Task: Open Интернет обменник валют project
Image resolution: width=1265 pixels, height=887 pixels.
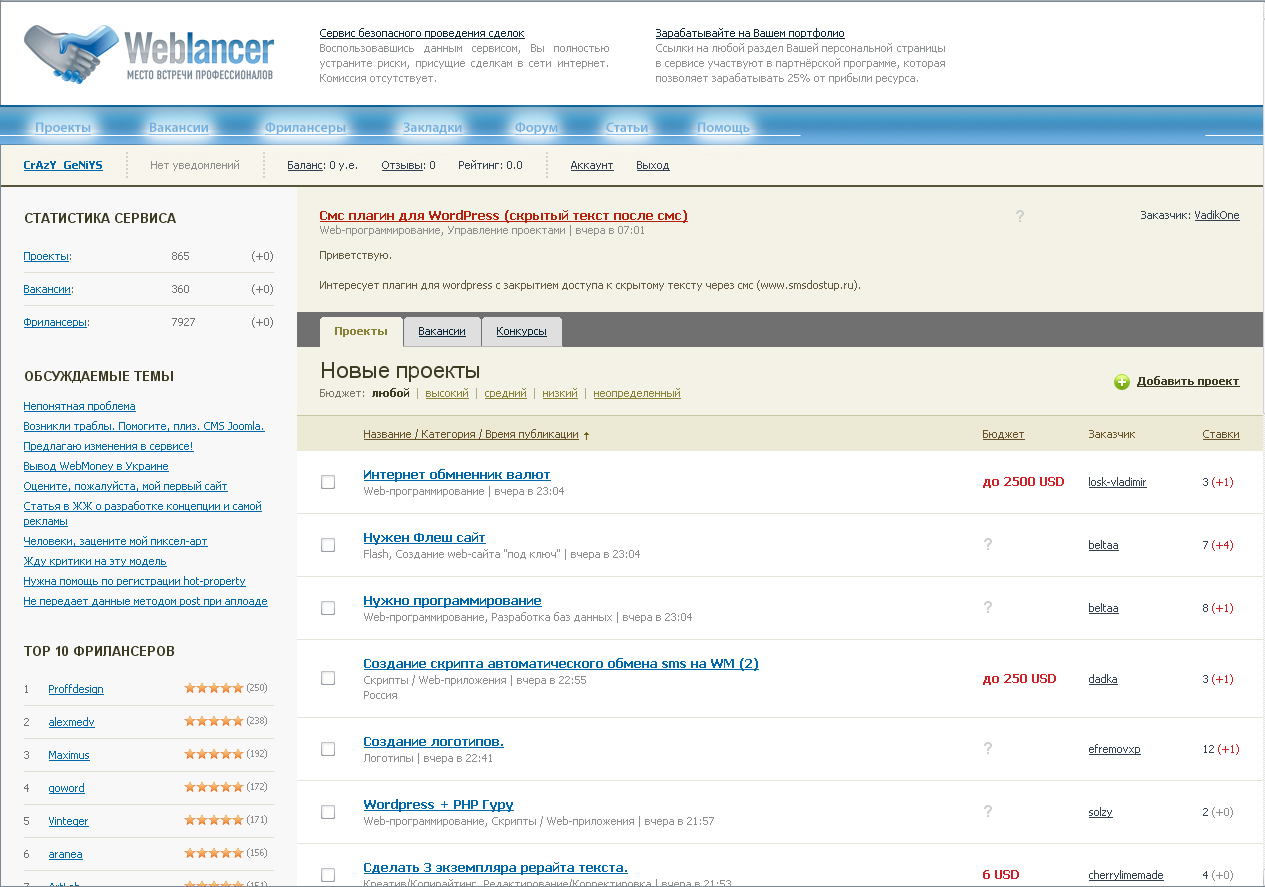Action: point(457,474)
